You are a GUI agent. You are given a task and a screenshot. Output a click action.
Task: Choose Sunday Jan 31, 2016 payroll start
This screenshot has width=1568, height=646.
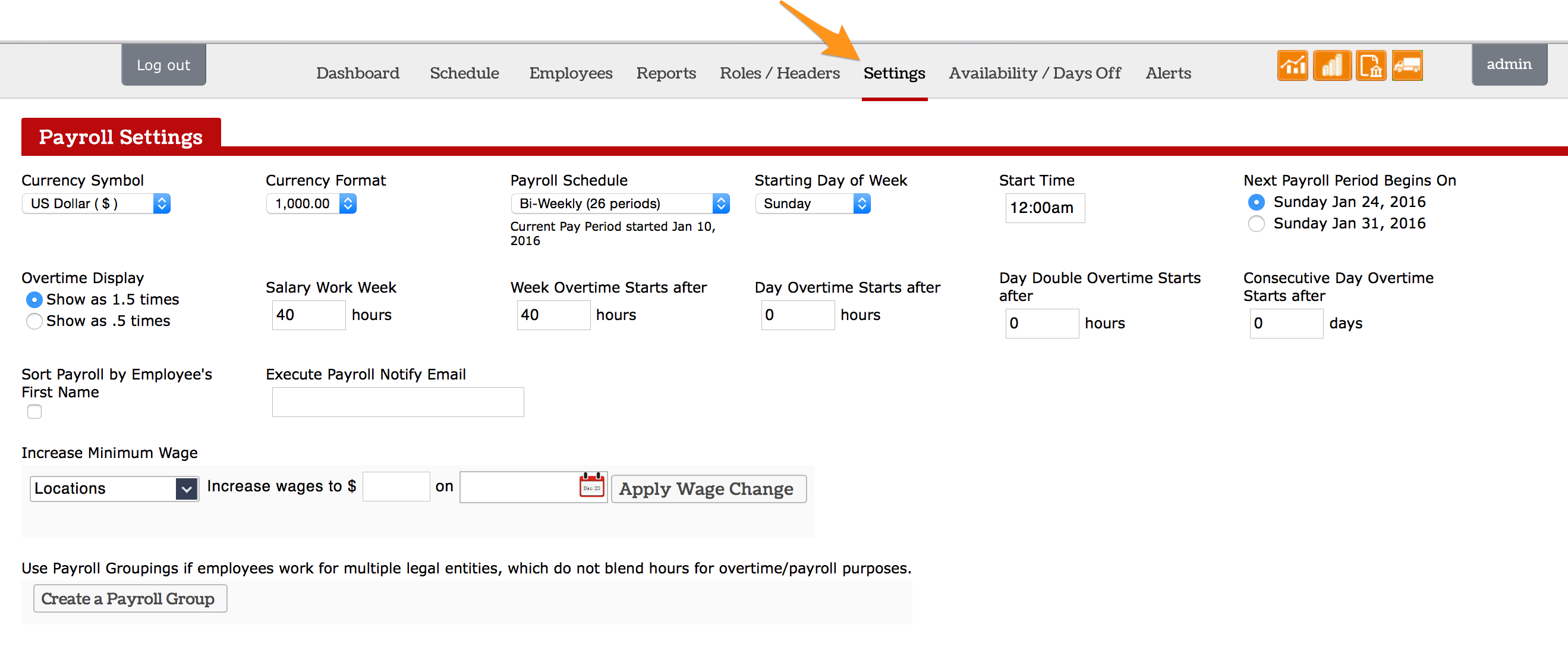(1256, 224)
